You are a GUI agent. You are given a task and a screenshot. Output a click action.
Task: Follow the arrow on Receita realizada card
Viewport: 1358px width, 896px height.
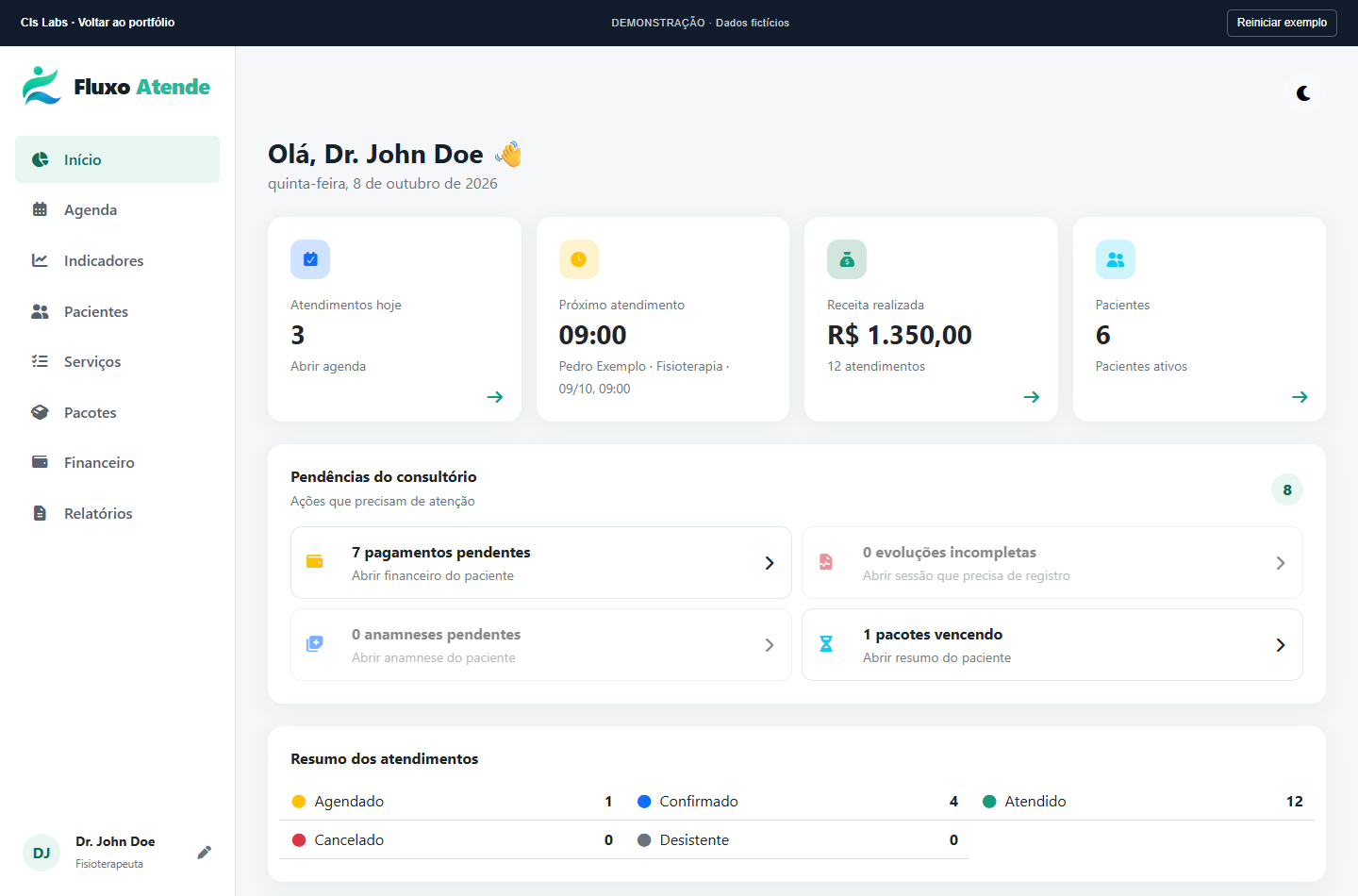[1032, 397]
